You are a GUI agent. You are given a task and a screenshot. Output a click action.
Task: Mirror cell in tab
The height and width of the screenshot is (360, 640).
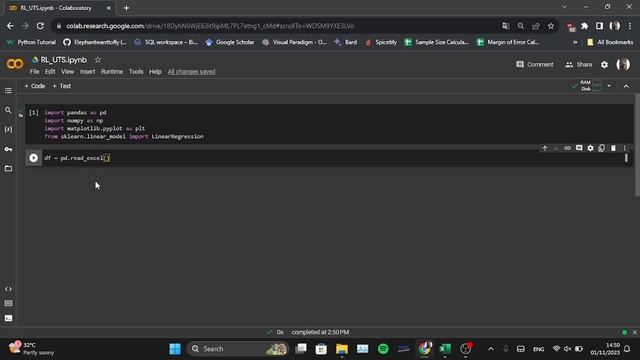point(602,148)
